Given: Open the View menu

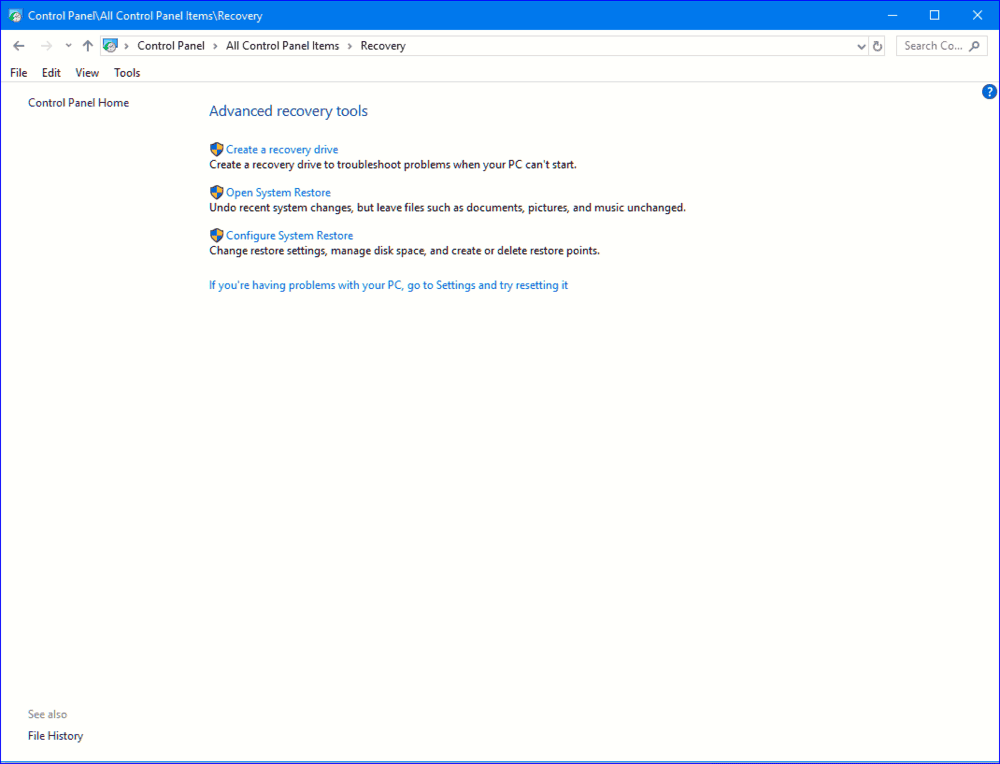Looking at the screenshot, I should point(87,73).
